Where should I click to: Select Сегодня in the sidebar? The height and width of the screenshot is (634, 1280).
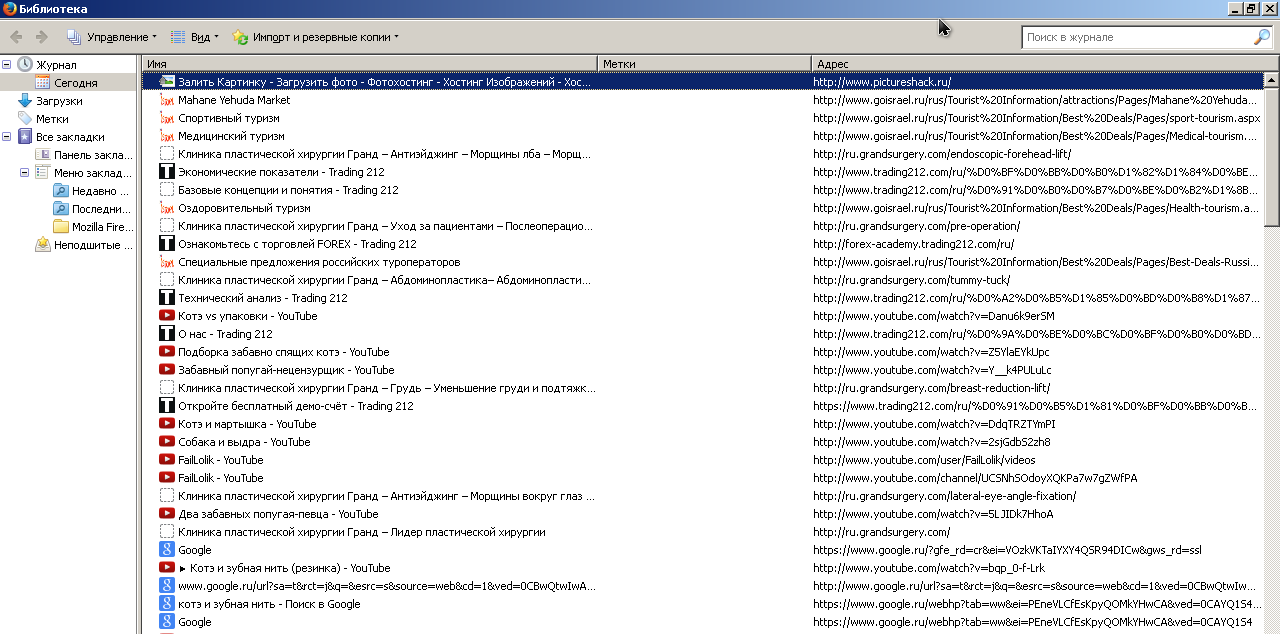coord(76,83)
